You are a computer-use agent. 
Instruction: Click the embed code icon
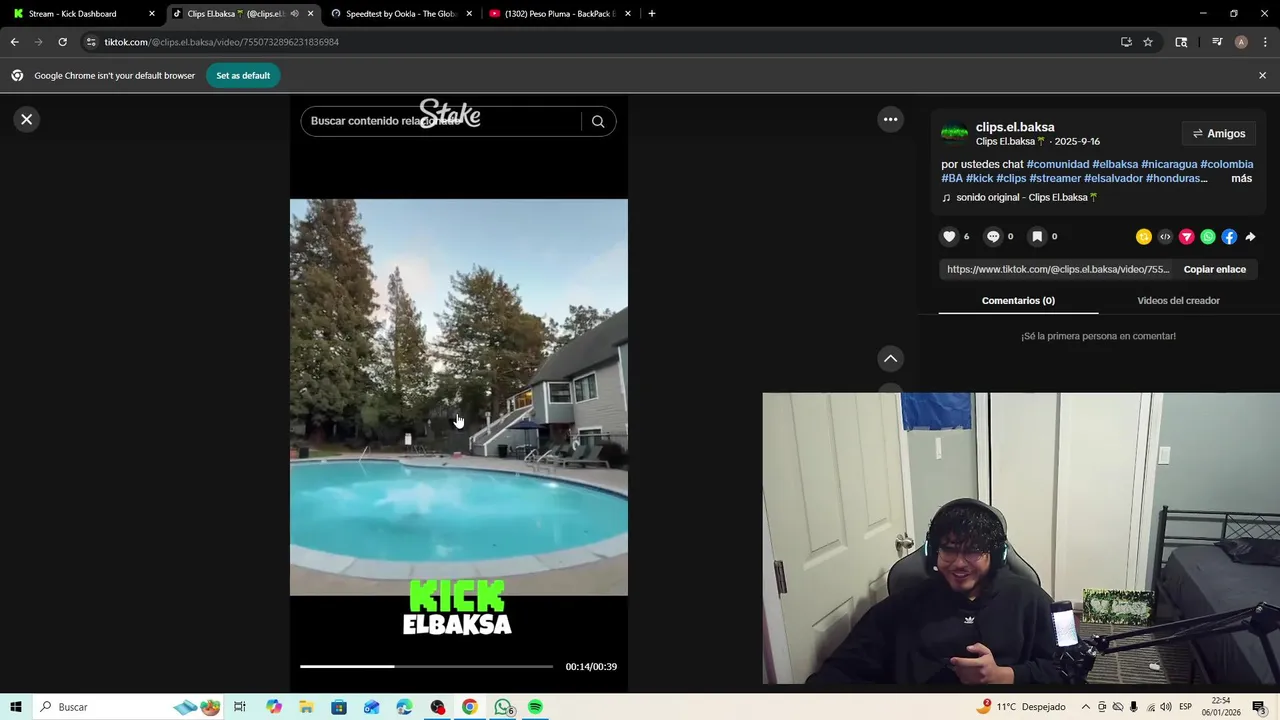click(x=1165, y=237)
